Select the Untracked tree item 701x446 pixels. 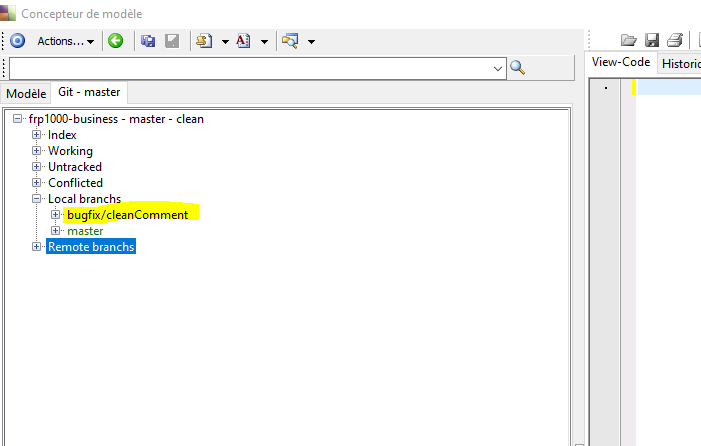coord(75,167)
